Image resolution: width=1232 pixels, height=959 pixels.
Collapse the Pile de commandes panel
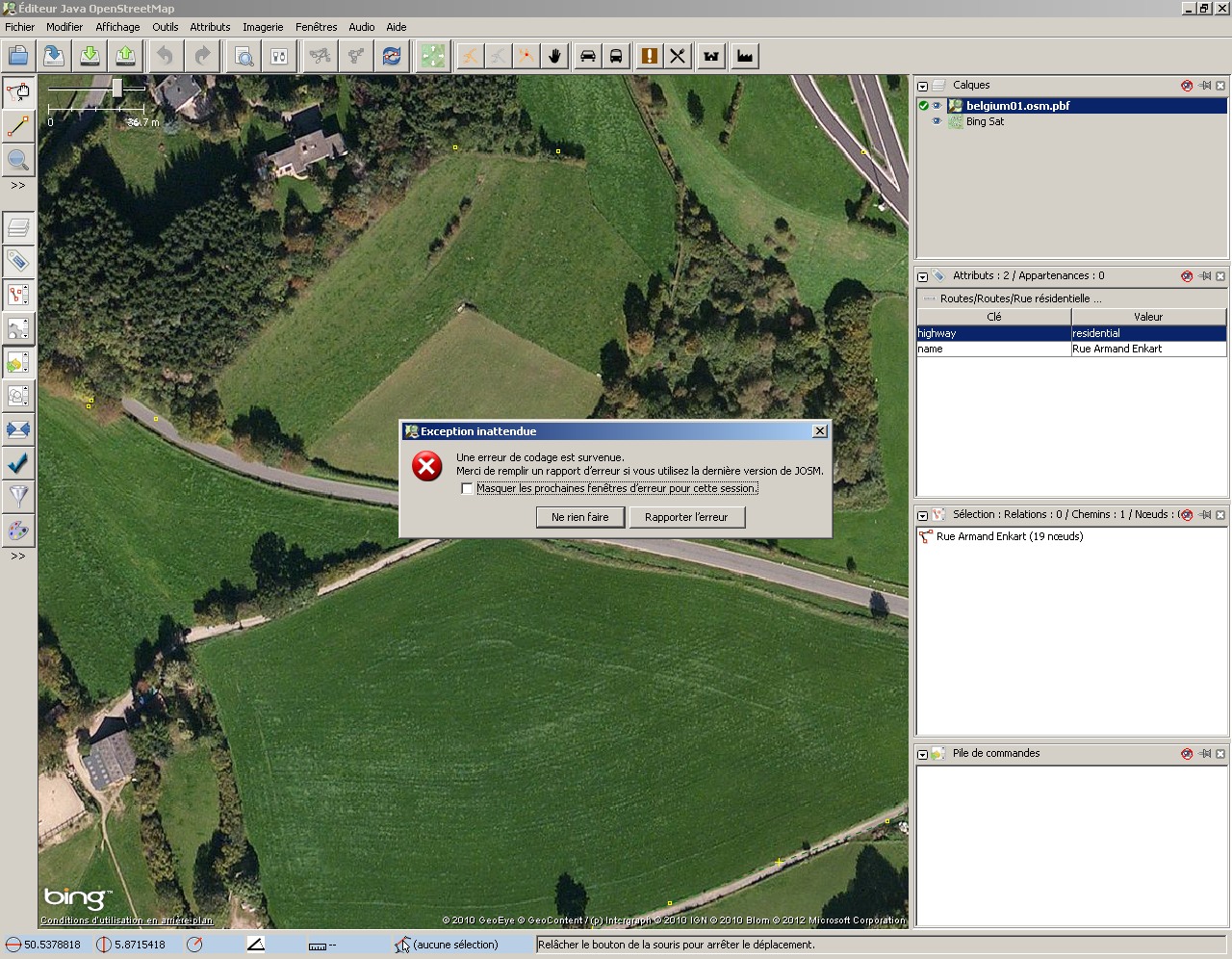(922, 754)
